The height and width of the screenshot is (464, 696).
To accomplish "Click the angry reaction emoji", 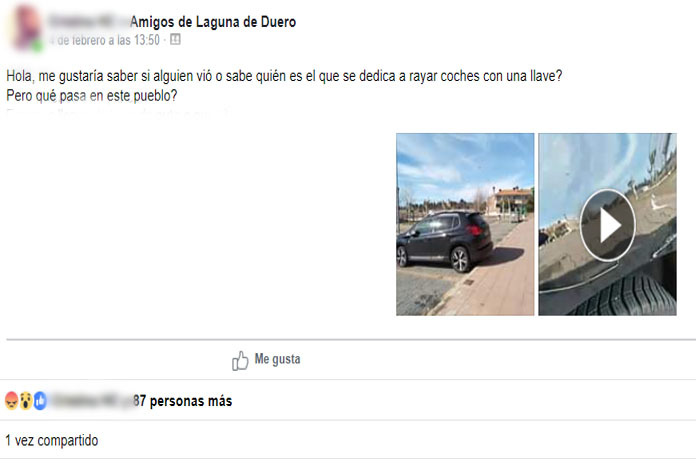I will coord(12,401).
